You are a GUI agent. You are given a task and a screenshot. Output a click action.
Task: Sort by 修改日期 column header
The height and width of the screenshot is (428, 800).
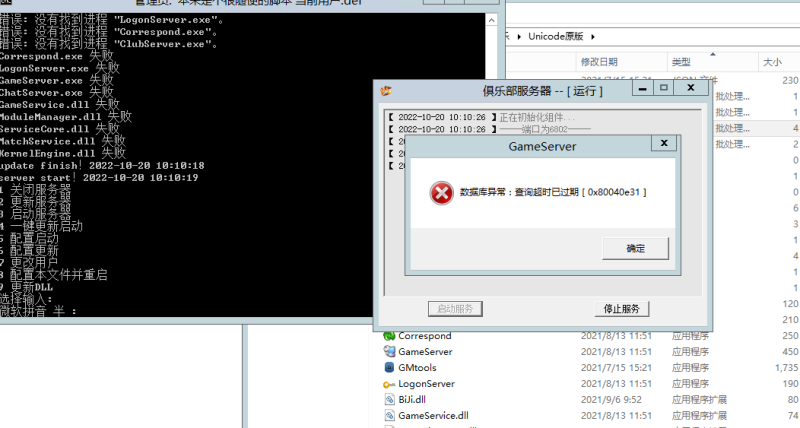coord(599,62)
